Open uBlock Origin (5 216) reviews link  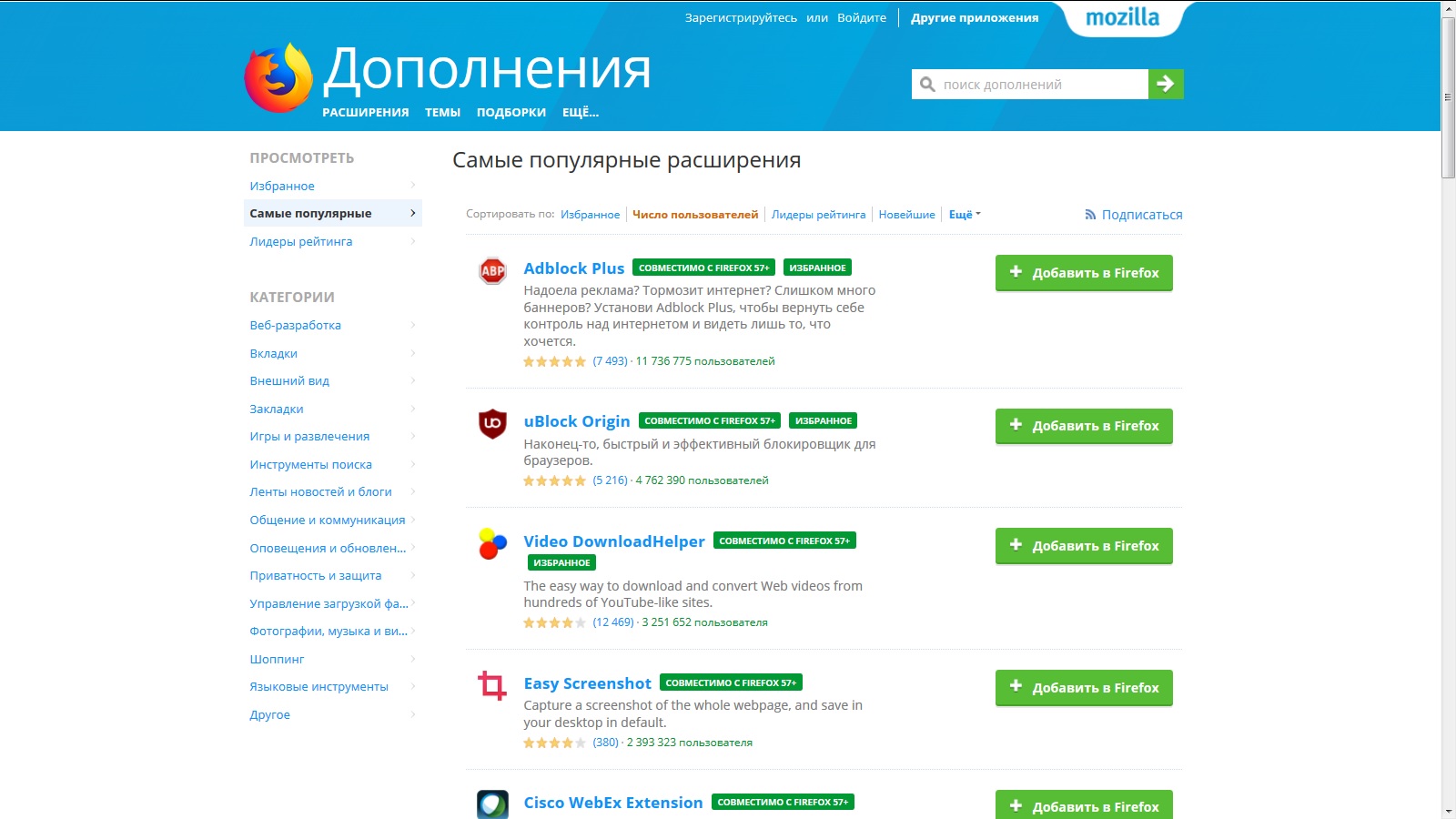coord(611,480)
